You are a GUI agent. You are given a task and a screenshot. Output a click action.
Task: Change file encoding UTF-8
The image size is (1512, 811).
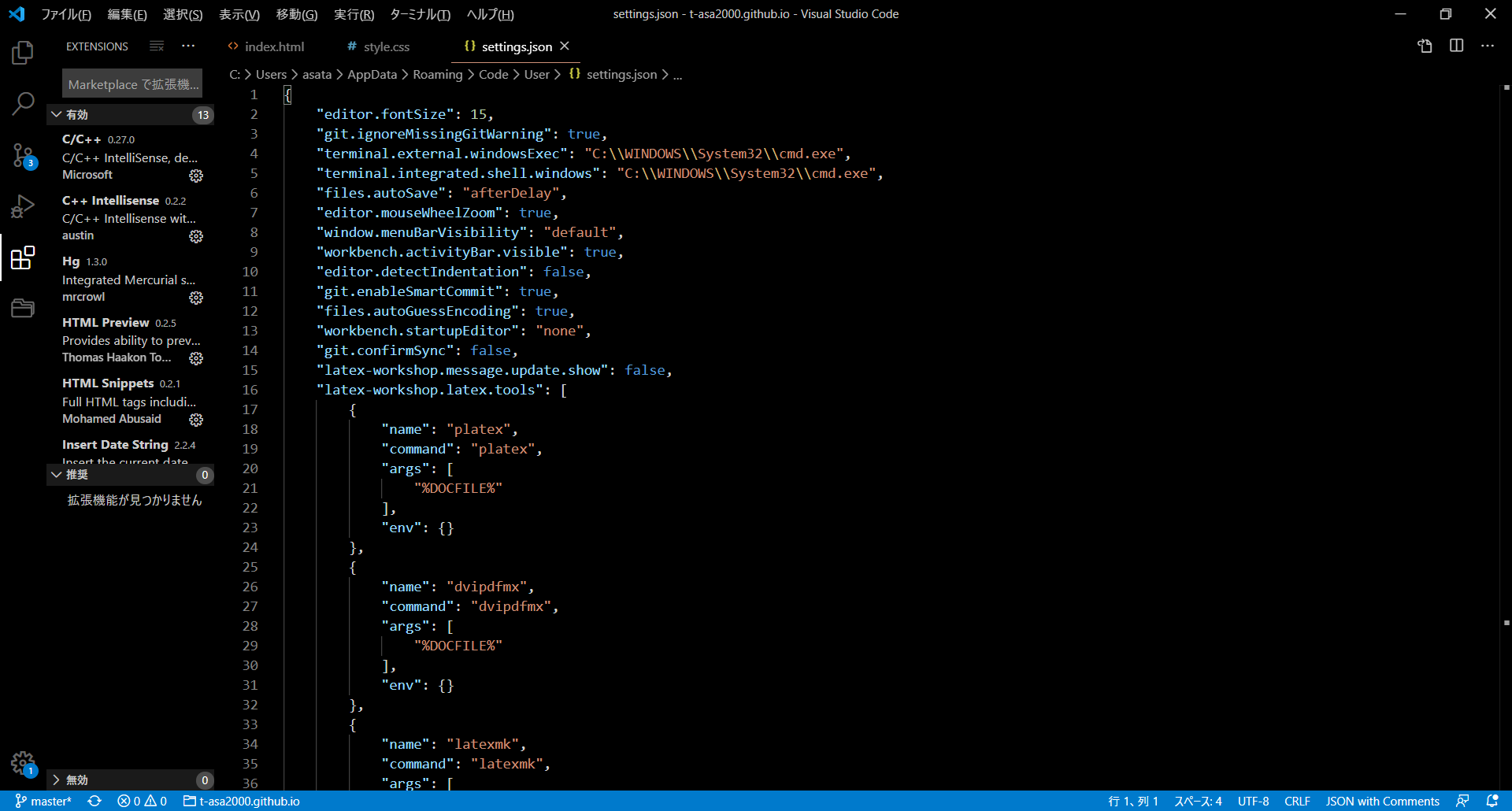[x=1253, y=801]
